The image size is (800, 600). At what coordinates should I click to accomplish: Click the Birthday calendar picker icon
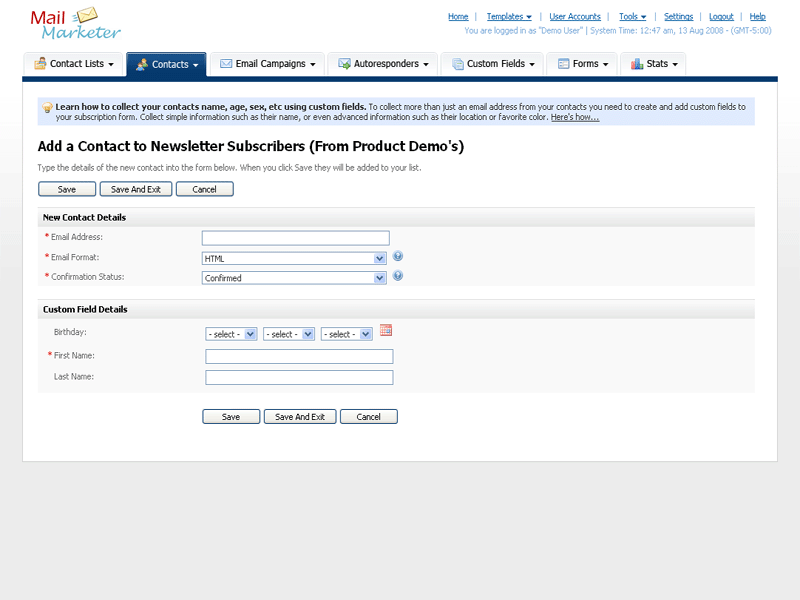click(x=386, y=331)
